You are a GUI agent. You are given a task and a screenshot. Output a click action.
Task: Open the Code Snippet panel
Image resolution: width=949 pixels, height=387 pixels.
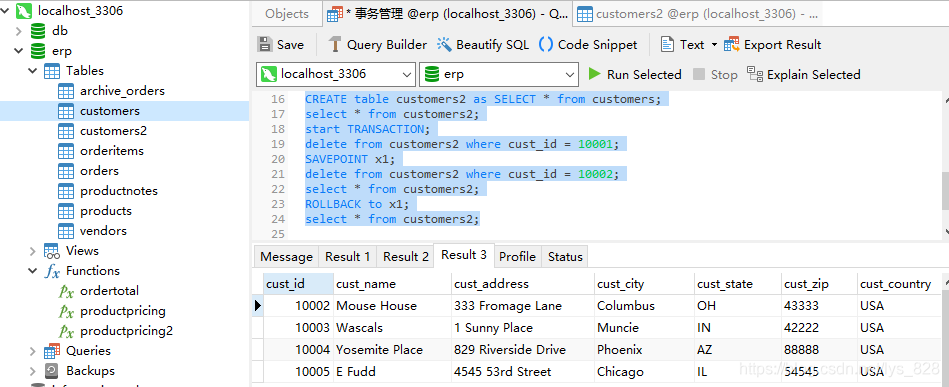click(588, 44)
